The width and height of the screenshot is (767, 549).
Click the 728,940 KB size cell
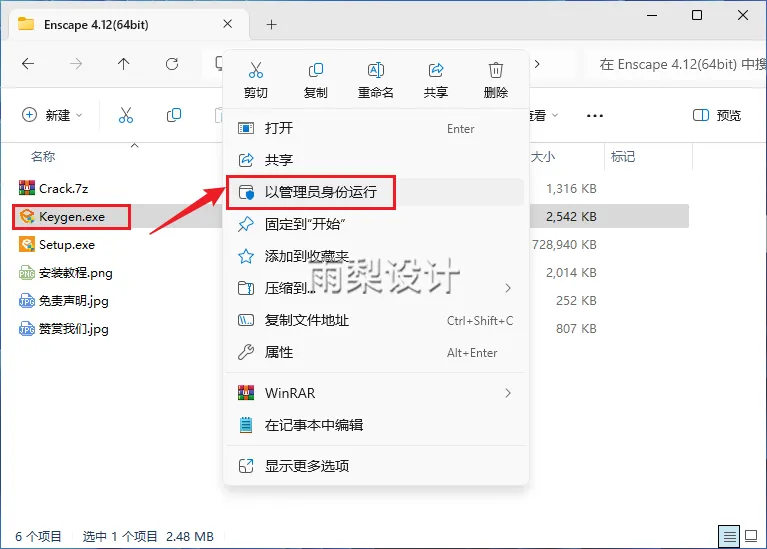564,245
